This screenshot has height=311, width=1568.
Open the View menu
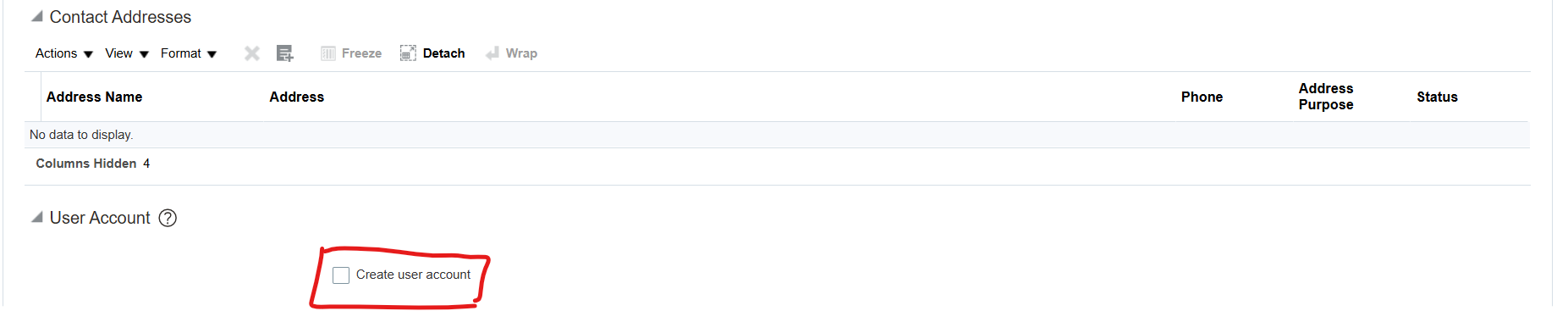(127, 53)
